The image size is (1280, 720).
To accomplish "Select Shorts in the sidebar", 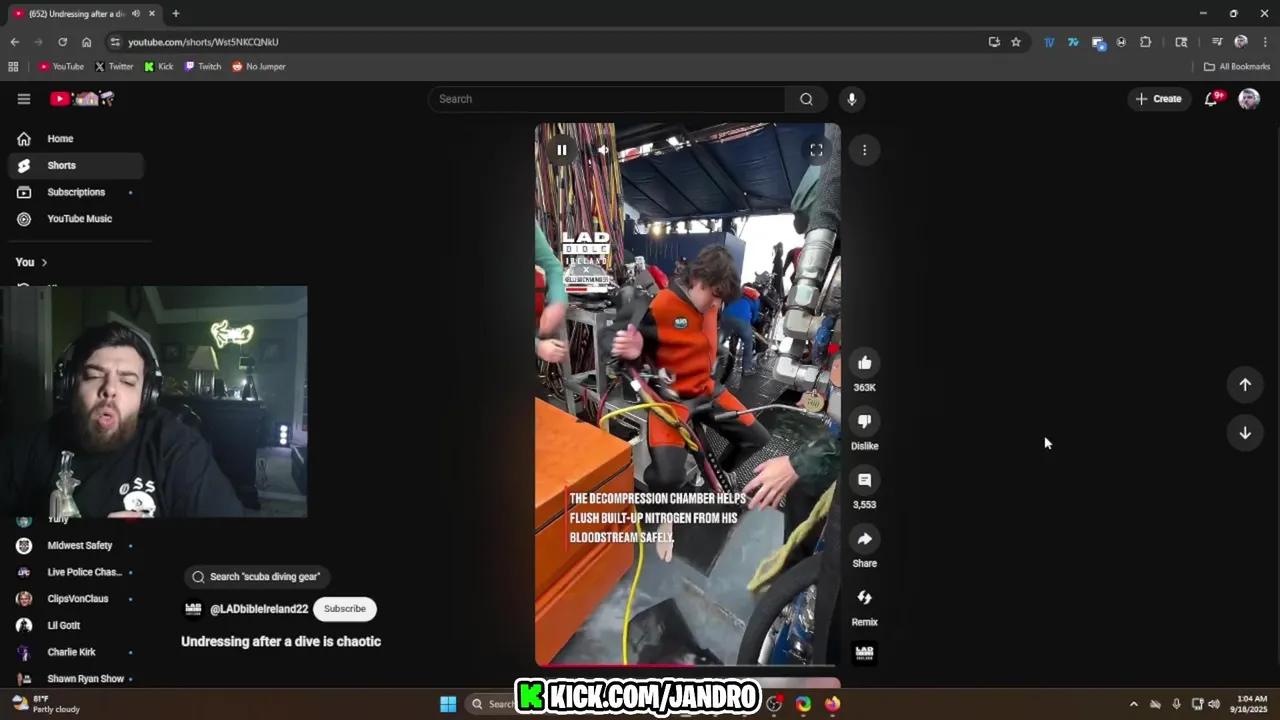I will (76, 165).
